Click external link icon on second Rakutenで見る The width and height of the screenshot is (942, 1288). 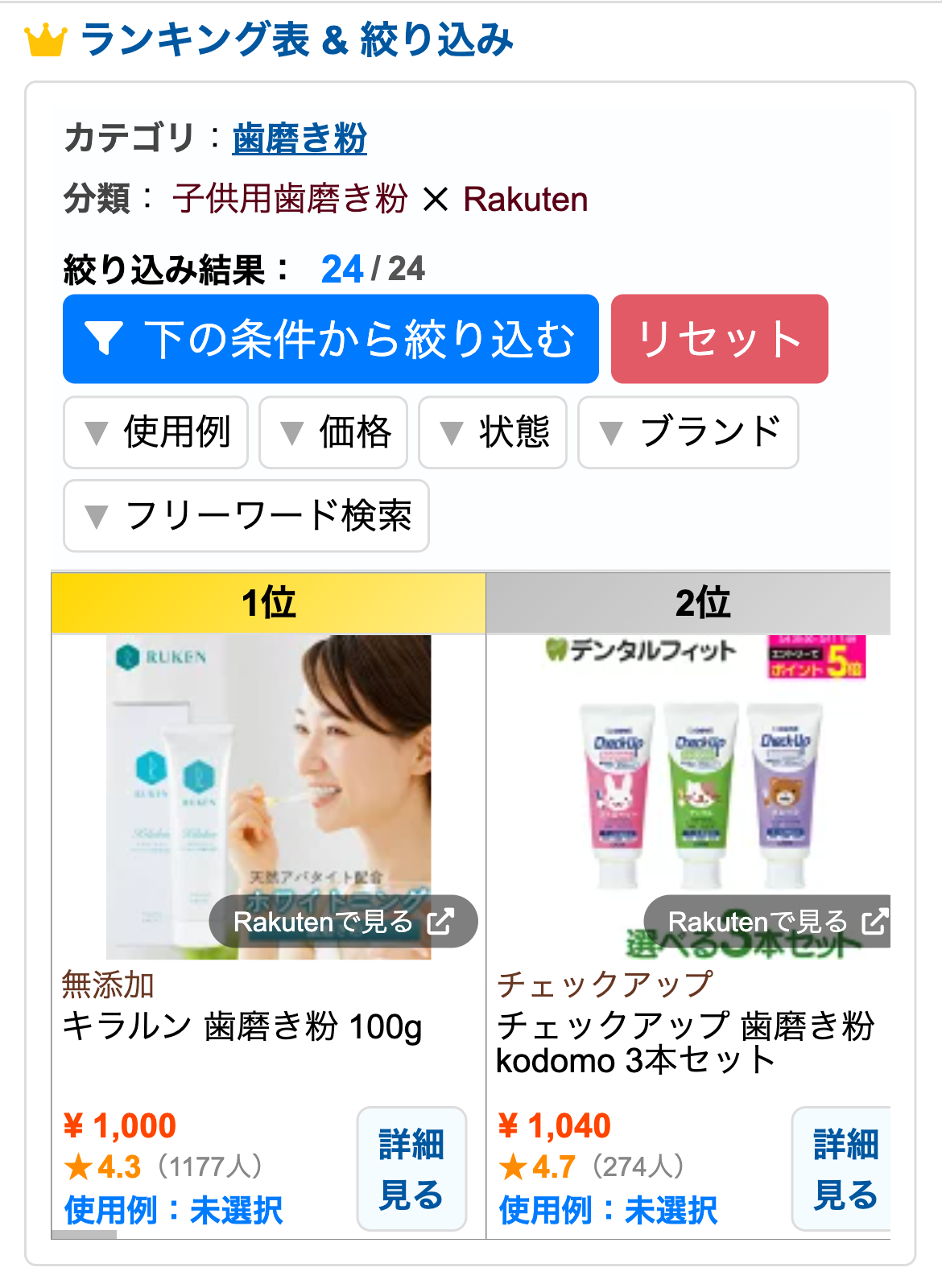pos(875,921)
